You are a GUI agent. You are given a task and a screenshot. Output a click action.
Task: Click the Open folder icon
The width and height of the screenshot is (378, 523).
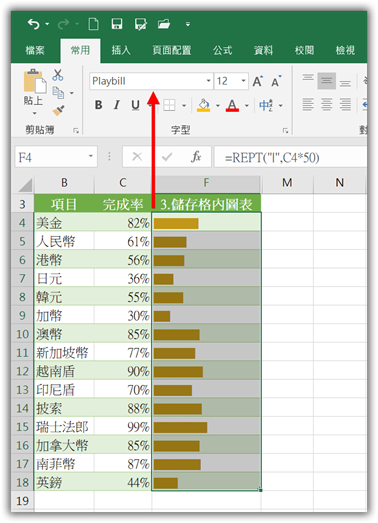164,24
